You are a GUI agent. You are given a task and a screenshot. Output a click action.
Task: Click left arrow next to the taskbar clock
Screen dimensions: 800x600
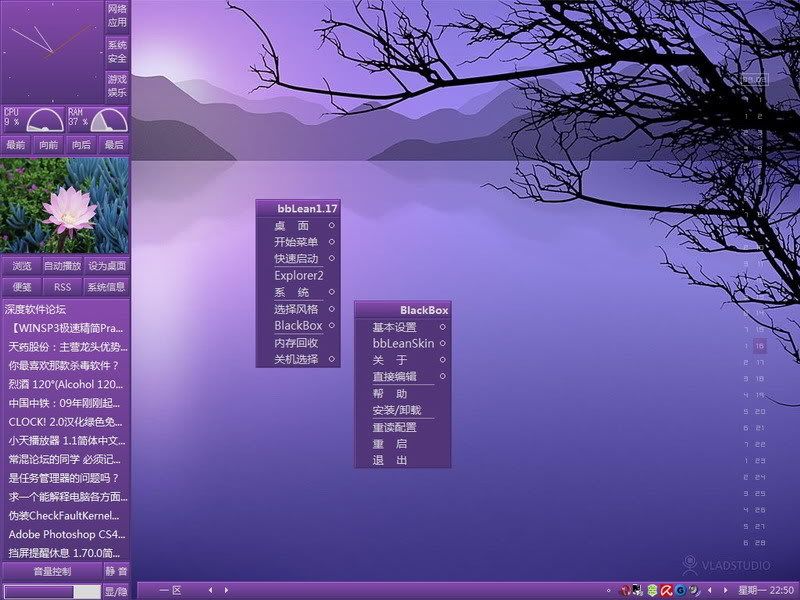pyautogui.click(x=710, y=591)
